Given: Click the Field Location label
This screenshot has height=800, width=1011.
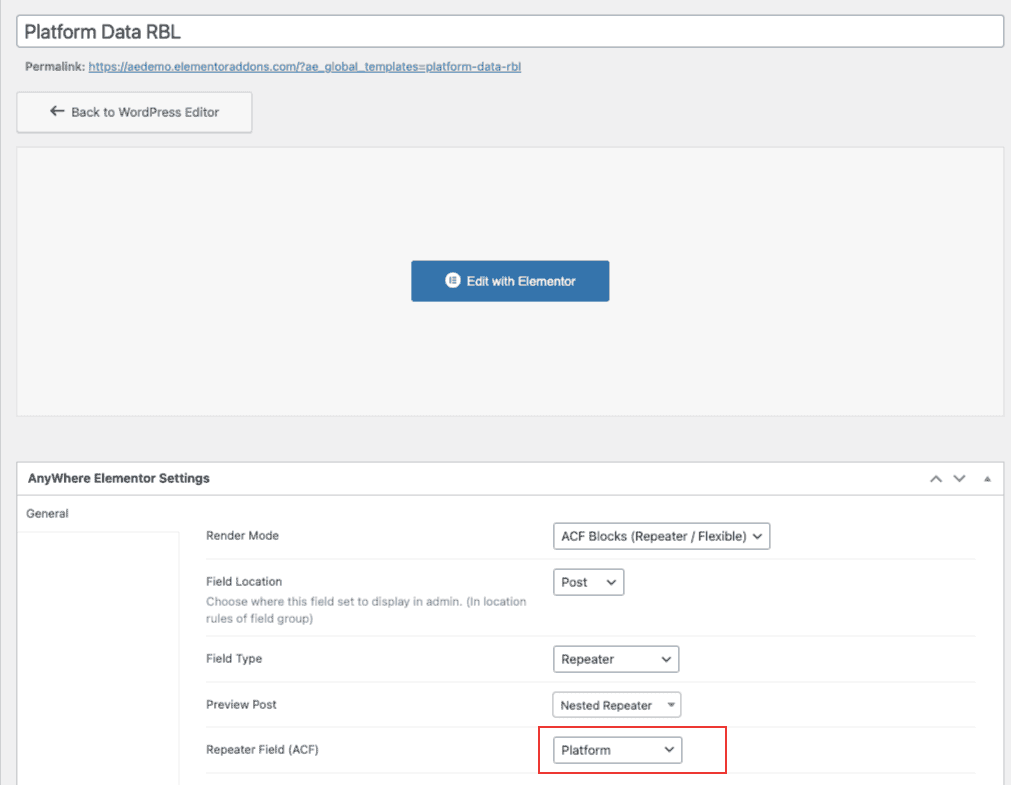Looking at the screenshot, I should click(x=244, y=581).
